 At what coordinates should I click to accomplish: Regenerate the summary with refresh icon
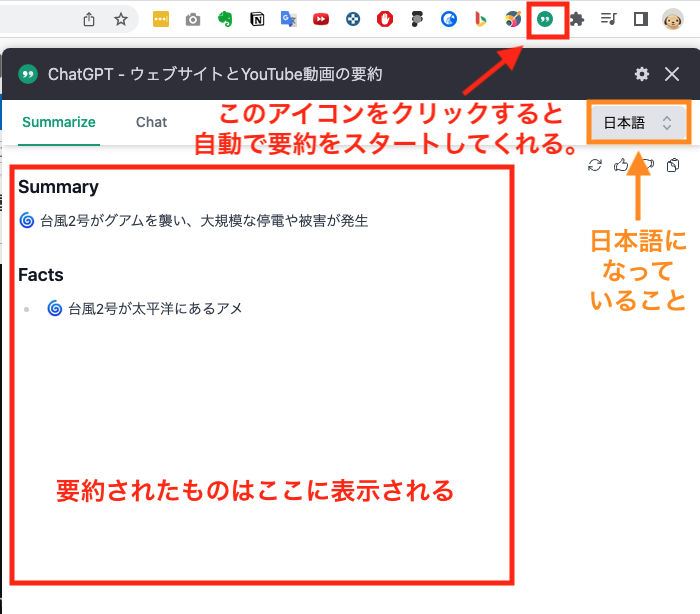coord(595,165)
